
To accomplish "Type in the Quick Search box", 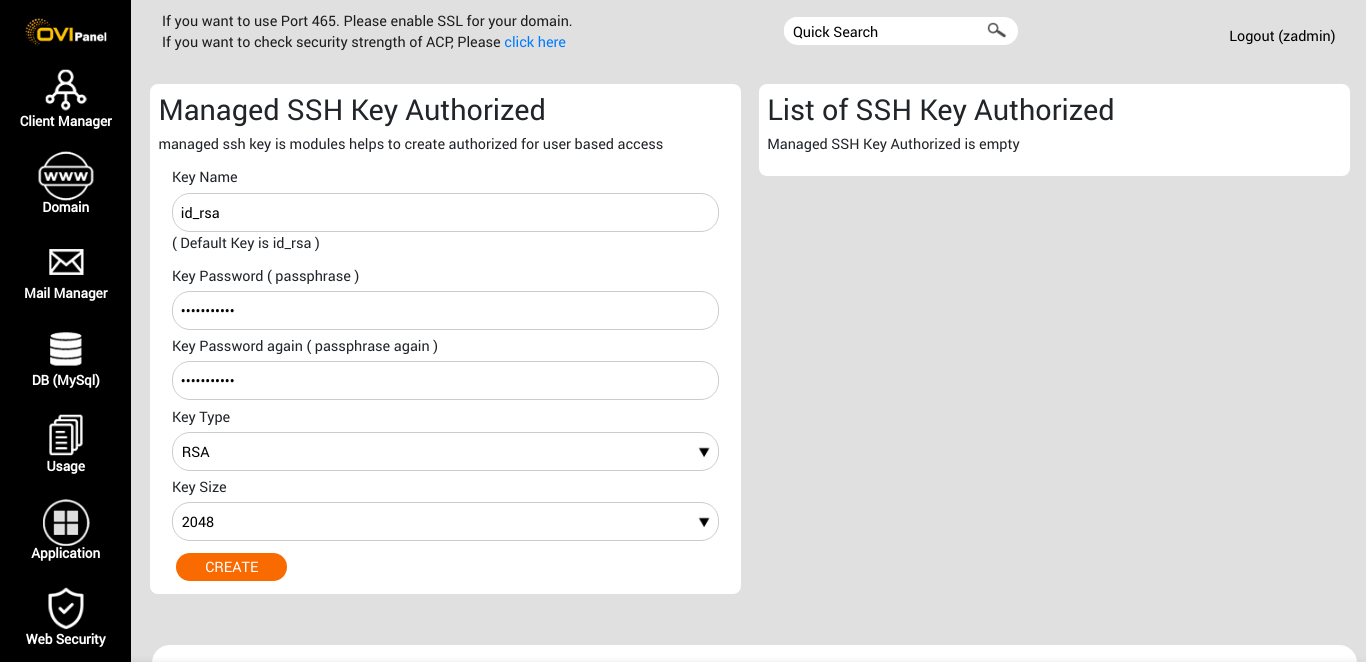I will (x=880, y=32).
